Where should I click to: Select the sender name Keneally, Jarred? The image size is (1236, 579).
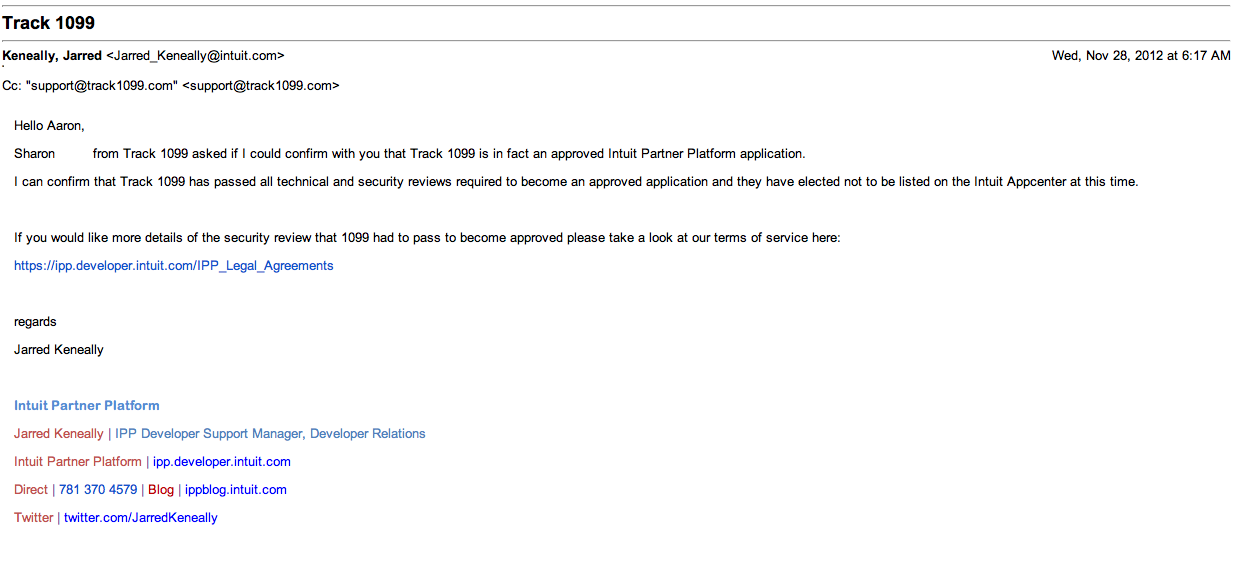pos(52,56)
